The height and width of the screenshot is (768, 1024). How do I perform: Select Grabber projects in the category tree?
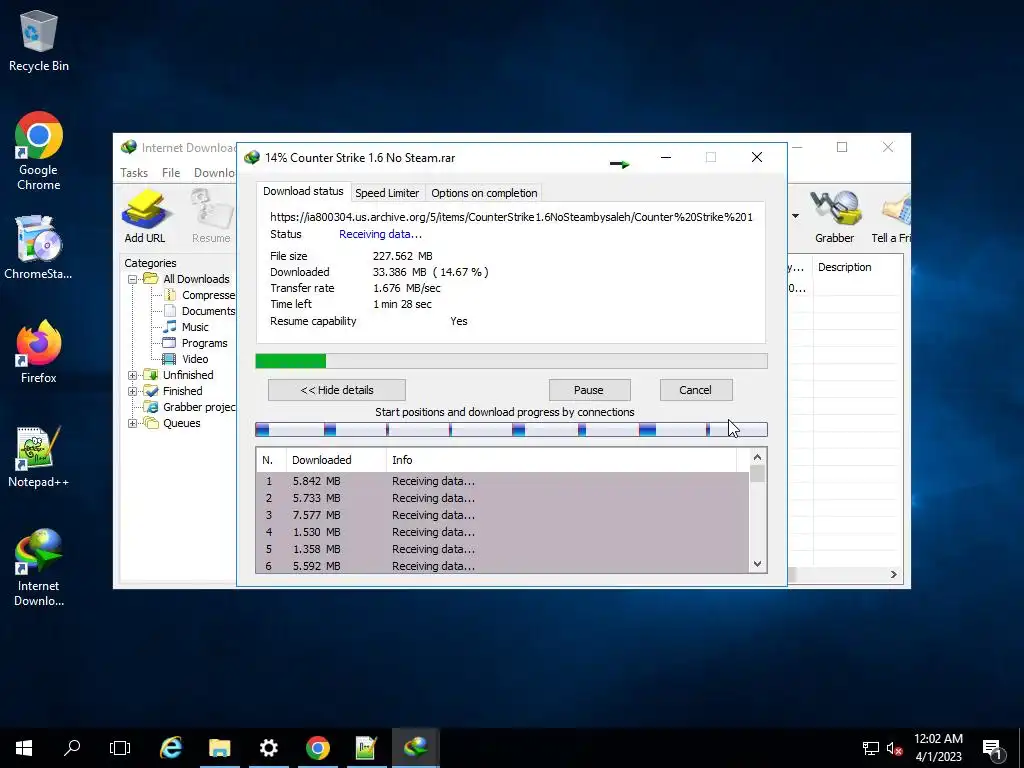pos(199,407)
